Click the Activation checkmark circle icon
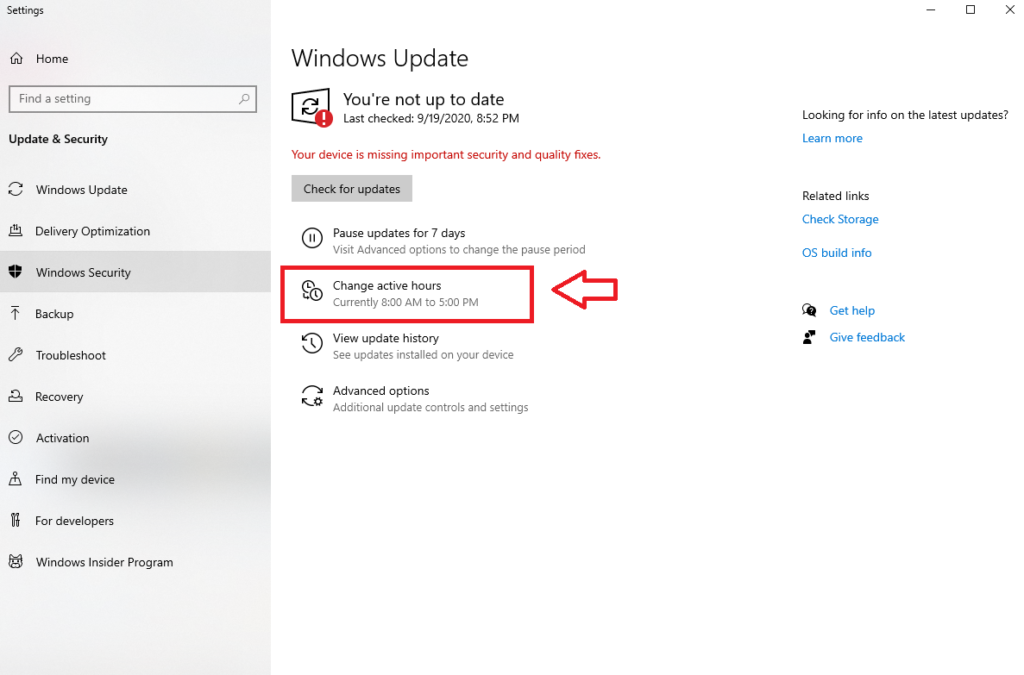 click(x=16, y=437)
